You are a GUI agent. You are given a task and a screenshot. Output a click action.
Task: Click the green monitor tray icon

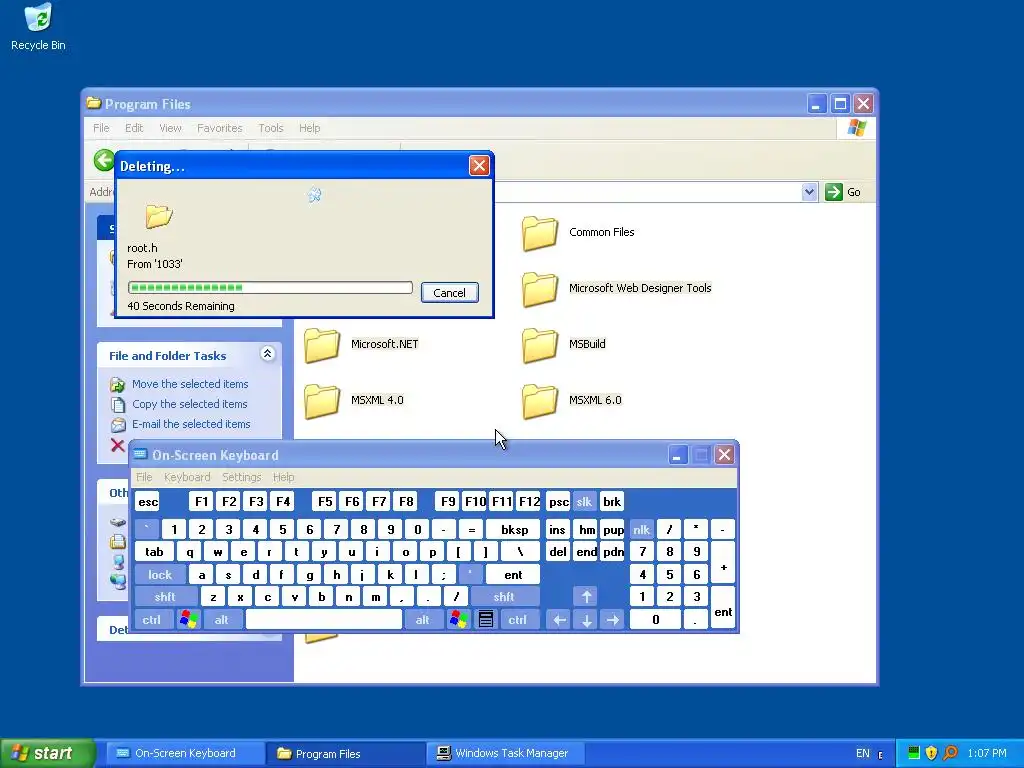(914, 753)
